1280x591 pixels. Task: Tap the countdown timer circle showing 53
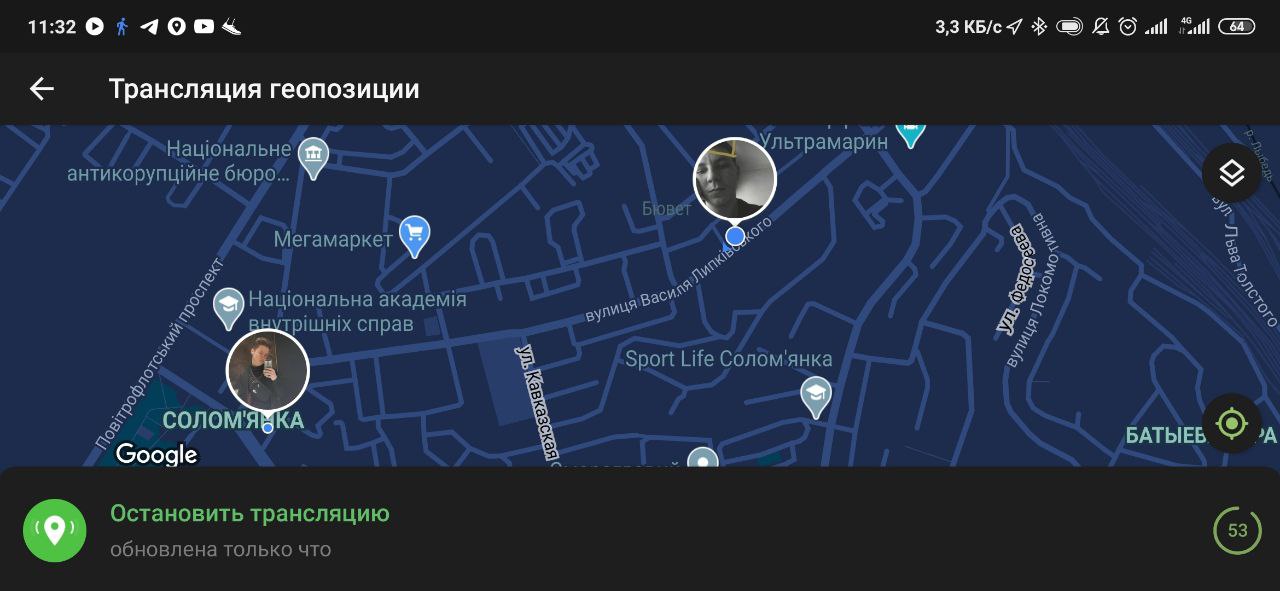click(1237, 530)
